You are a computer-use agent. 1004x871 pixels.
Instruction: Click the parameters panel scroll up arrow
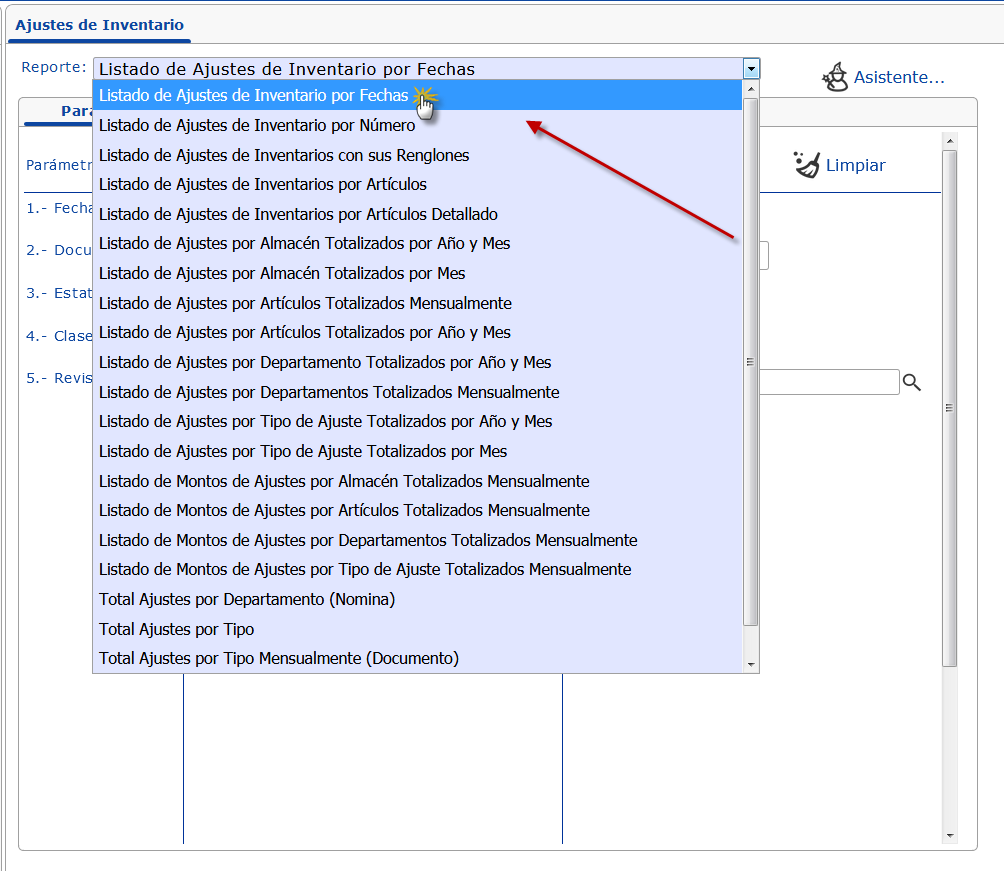950,140
